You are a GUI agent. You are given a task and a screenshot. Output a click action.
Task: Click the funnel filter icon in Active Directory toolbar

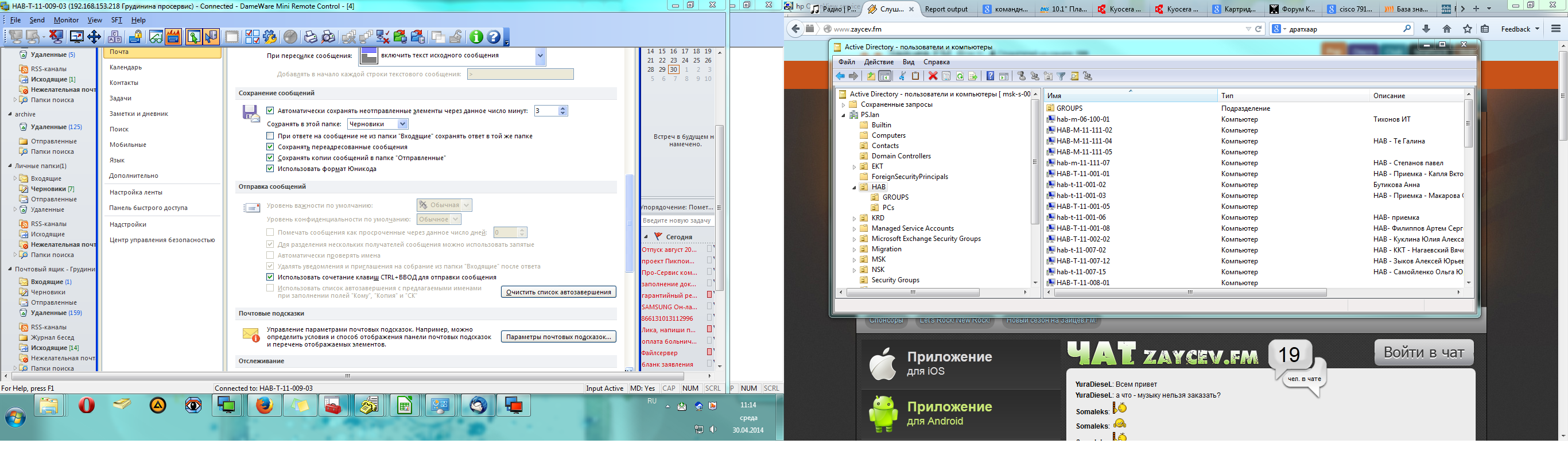(1061, 76)
